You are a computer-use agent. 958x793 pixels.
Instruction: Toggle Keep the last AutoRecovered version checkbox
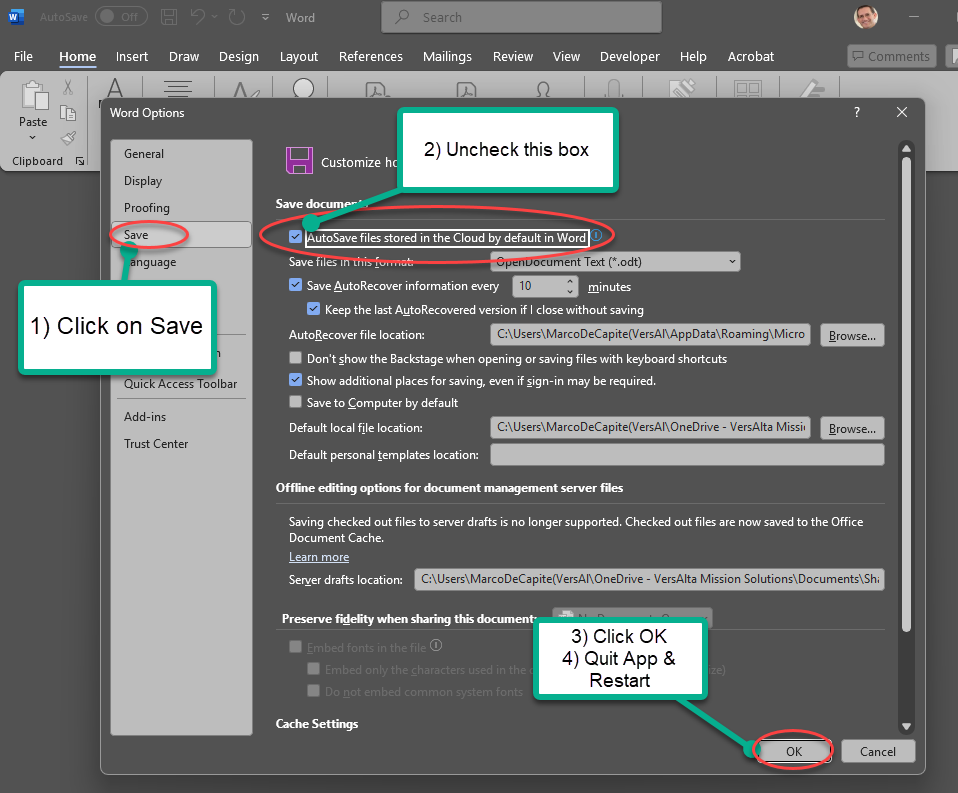[x=313, y=309]
